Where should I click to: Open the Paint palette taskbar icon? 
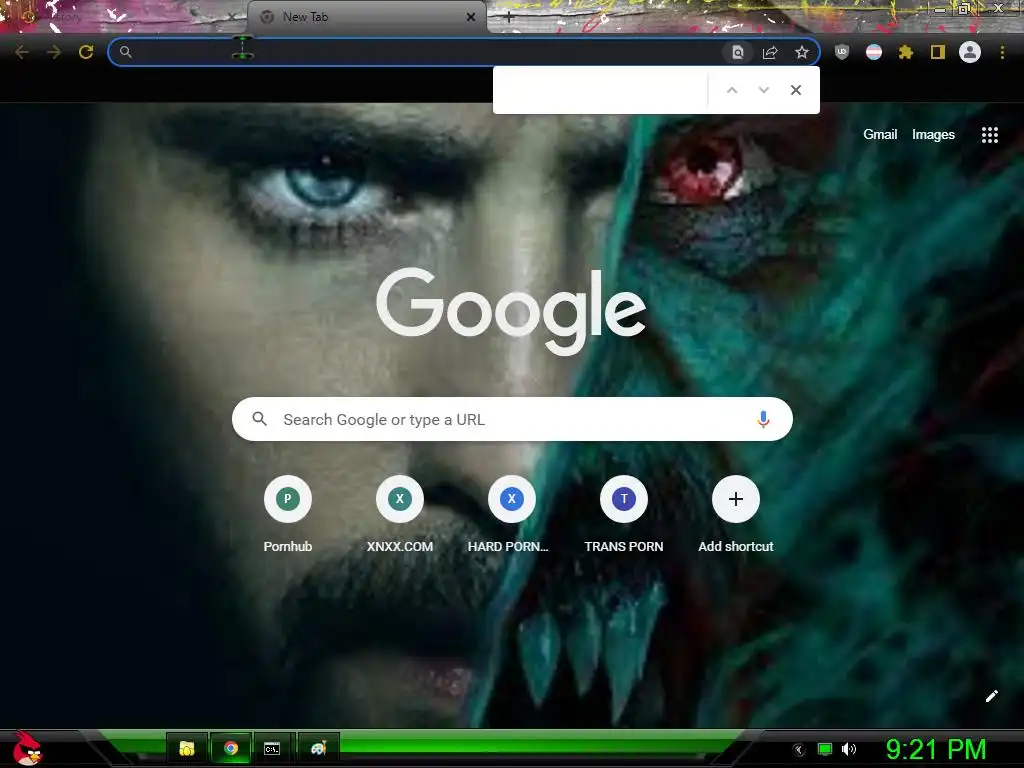pyautogui.click(x=319, y=748)
